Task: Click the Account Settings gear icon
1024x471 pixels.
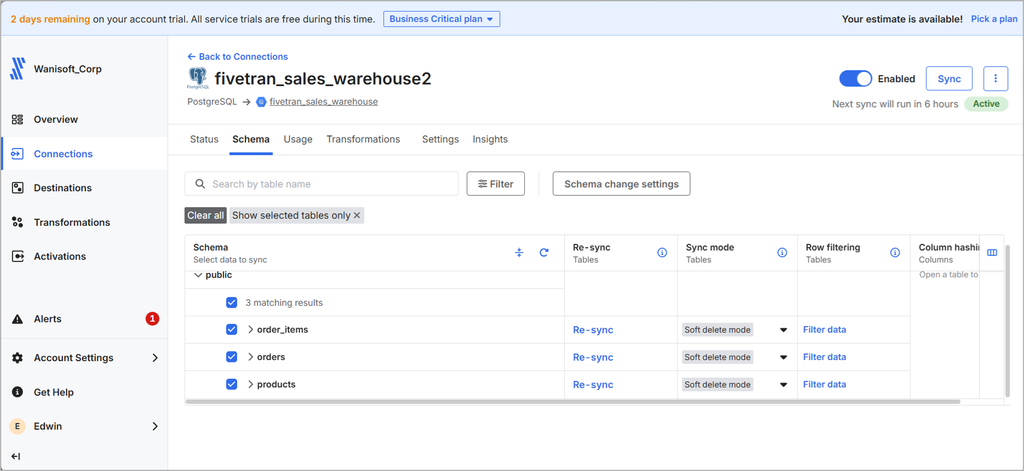Action: 18,358
